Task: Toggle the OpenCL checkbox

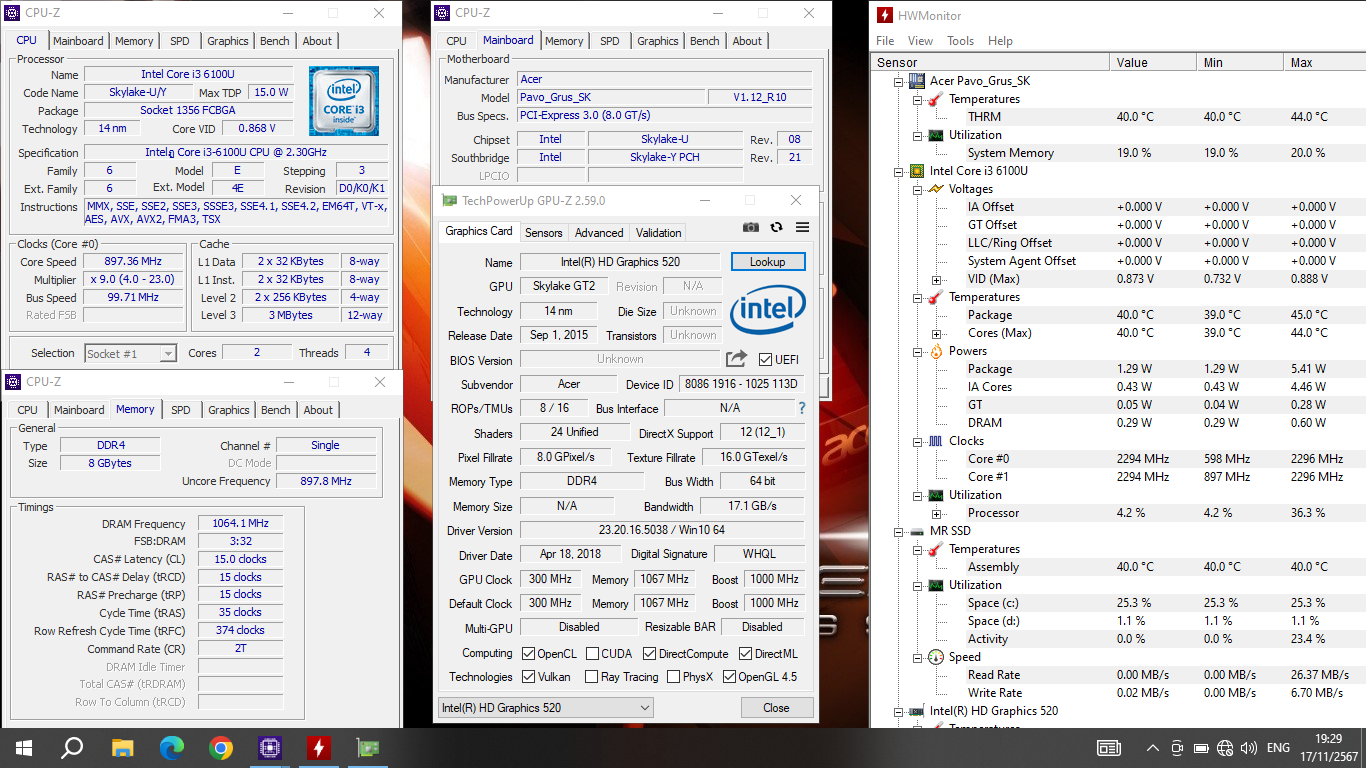Action: click(528, 654)
